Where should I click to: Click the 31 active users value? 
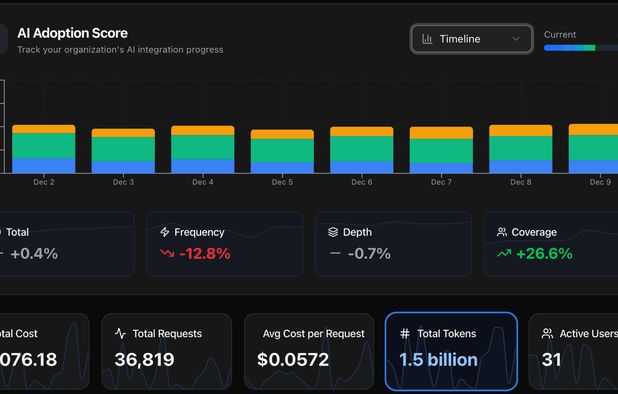pos(551,360)
